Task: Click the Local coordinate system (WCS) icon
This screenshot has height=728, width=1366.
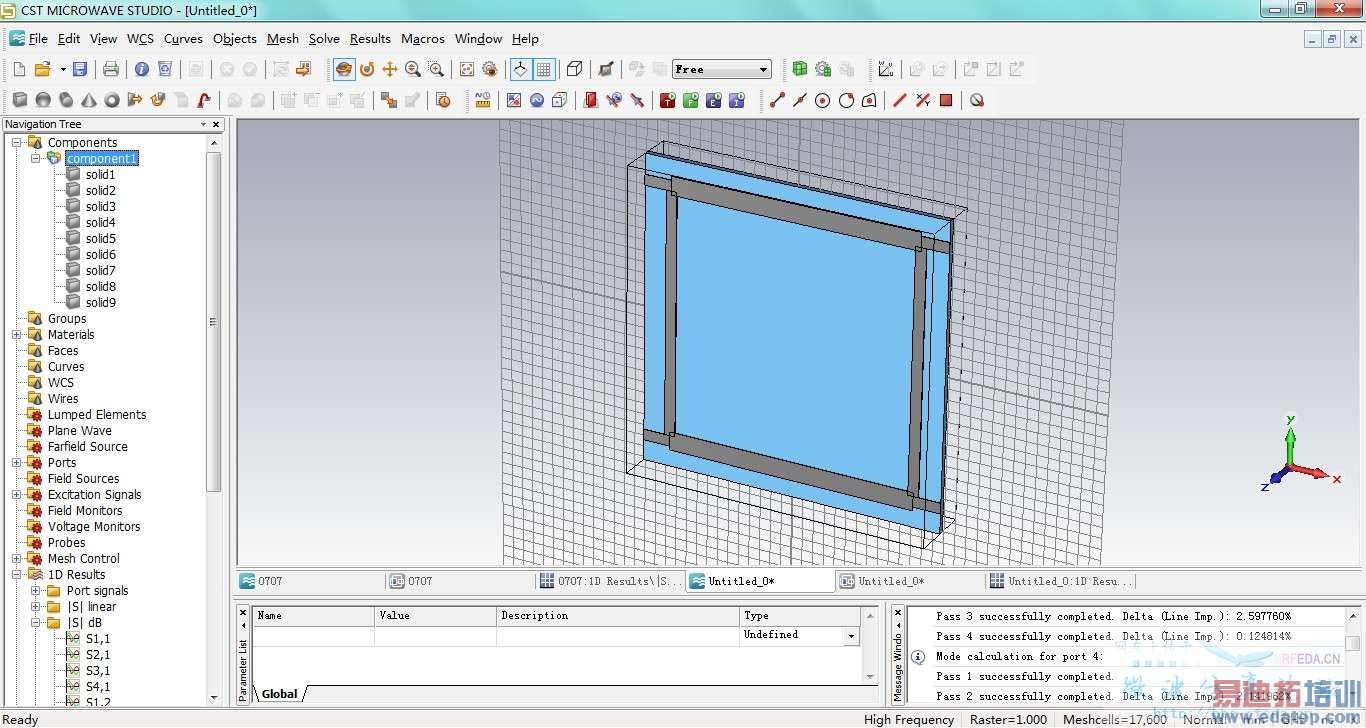Action: (x=886, y=69)
